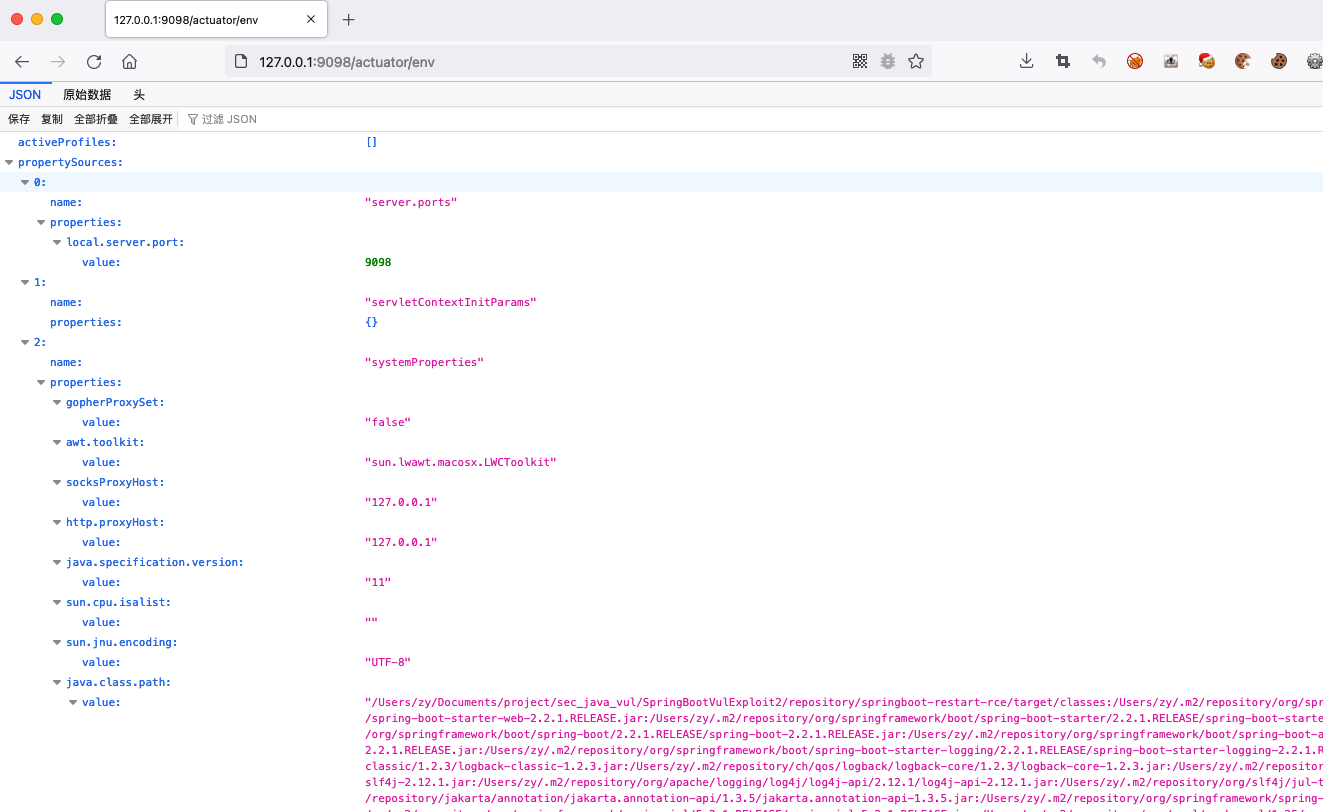Bookmark this page with the star
Viewport: 1323px width, 812px height.
(916, 61)
